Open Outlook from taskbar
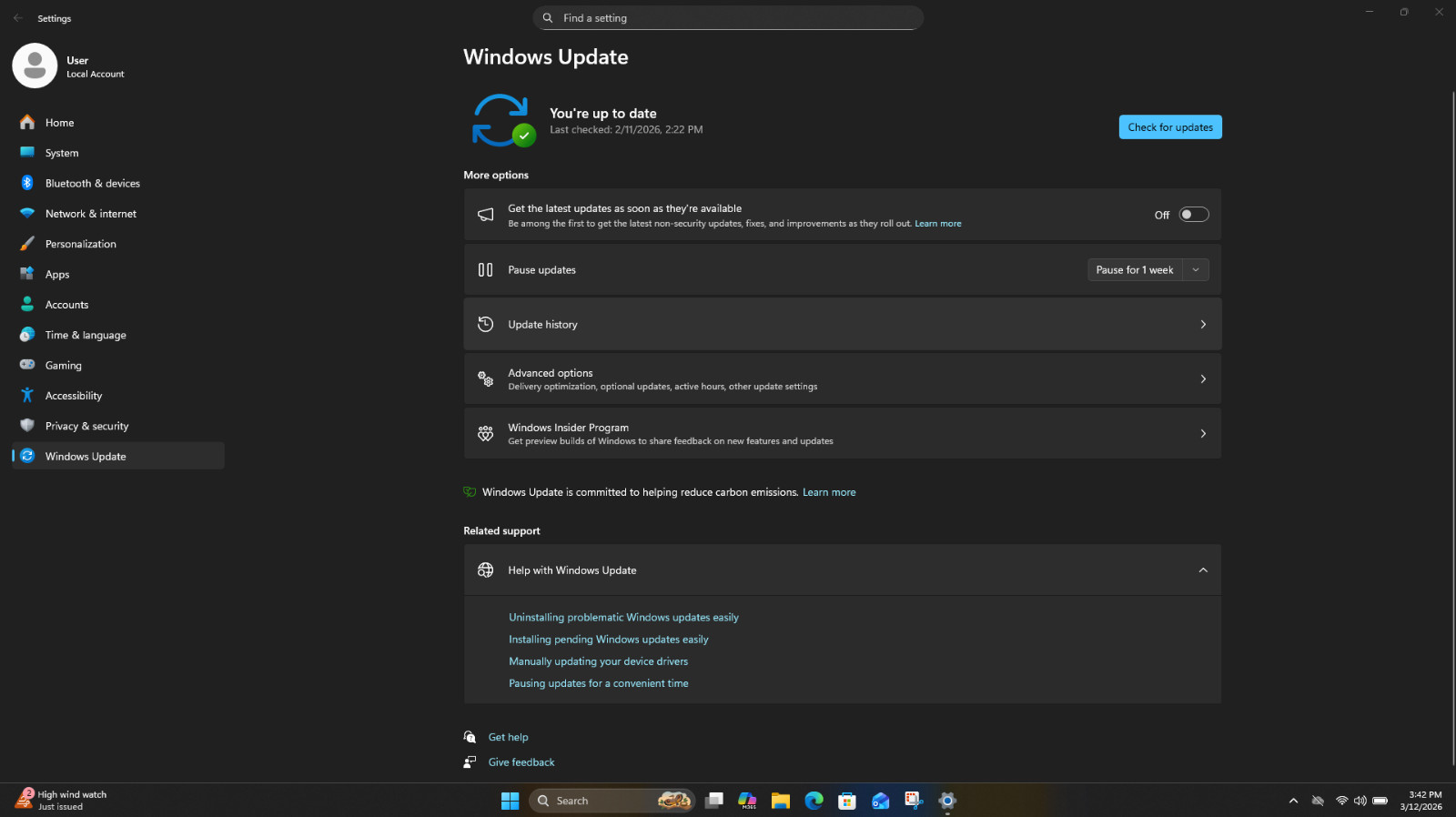Viewport: 1456px width, 817px height. (x=881, y=801)
